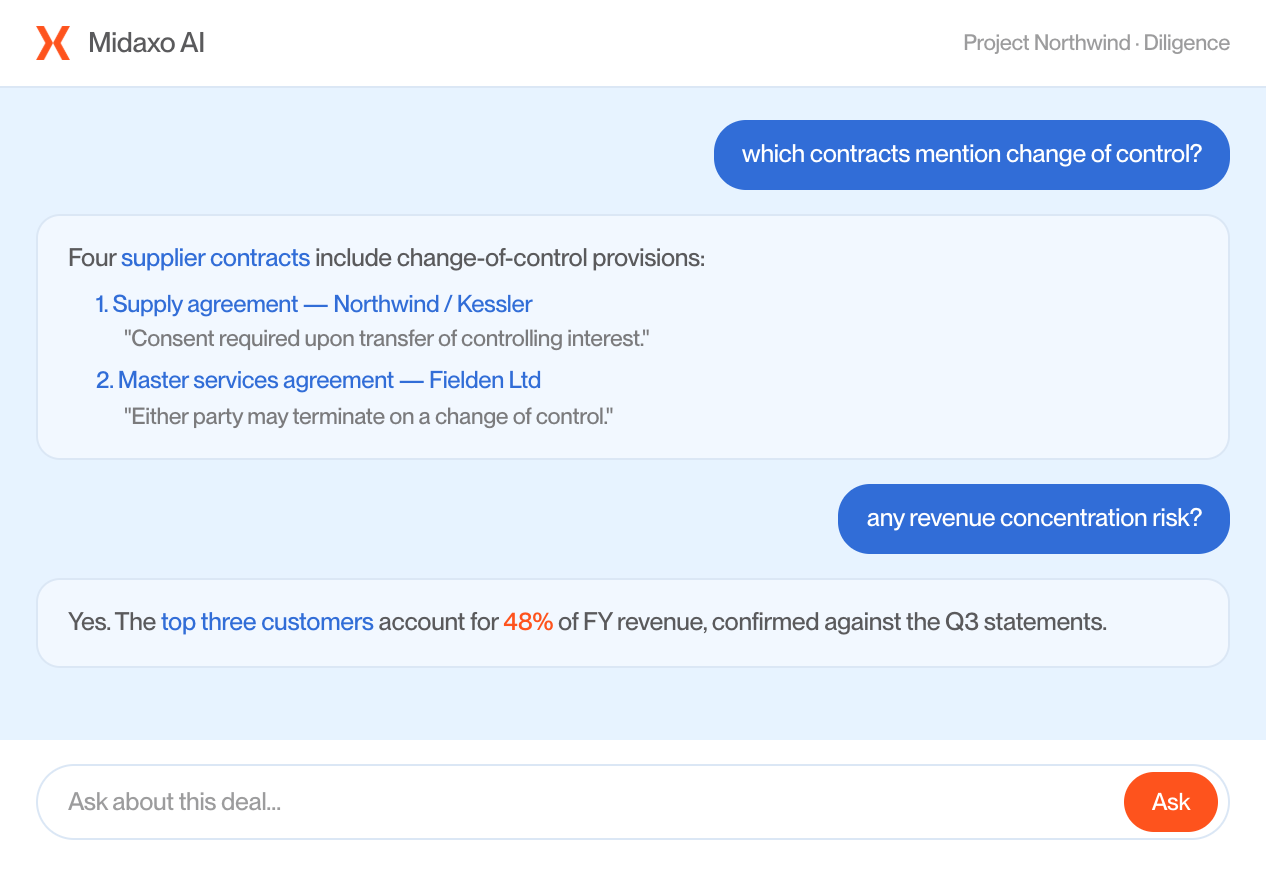Click the number 2 list marker
The width and height of the screenshot is (1266, 872).
(x=105, y=380)
